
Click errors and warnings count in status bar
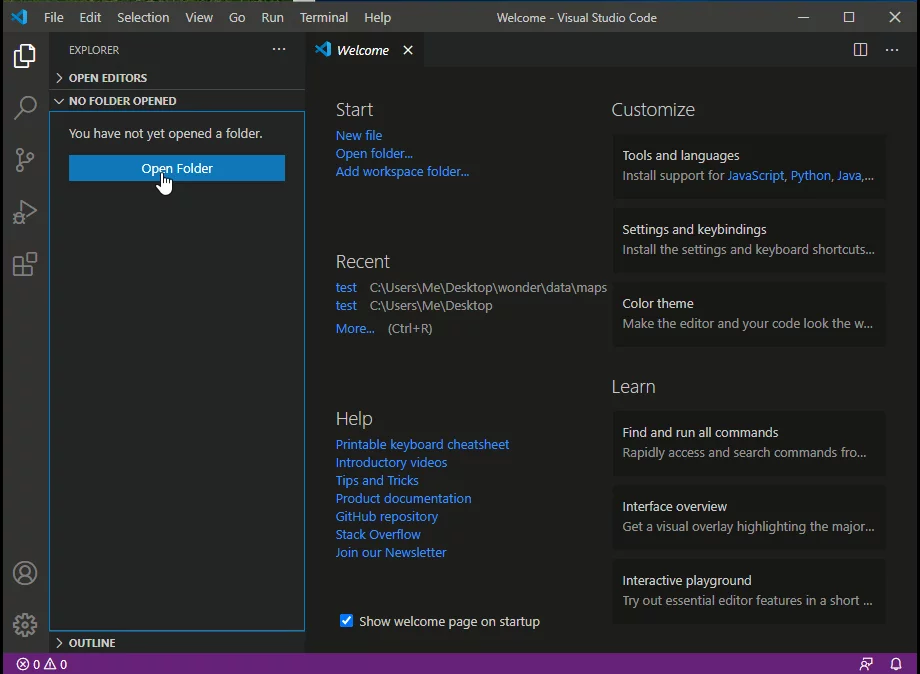(42, 664)
